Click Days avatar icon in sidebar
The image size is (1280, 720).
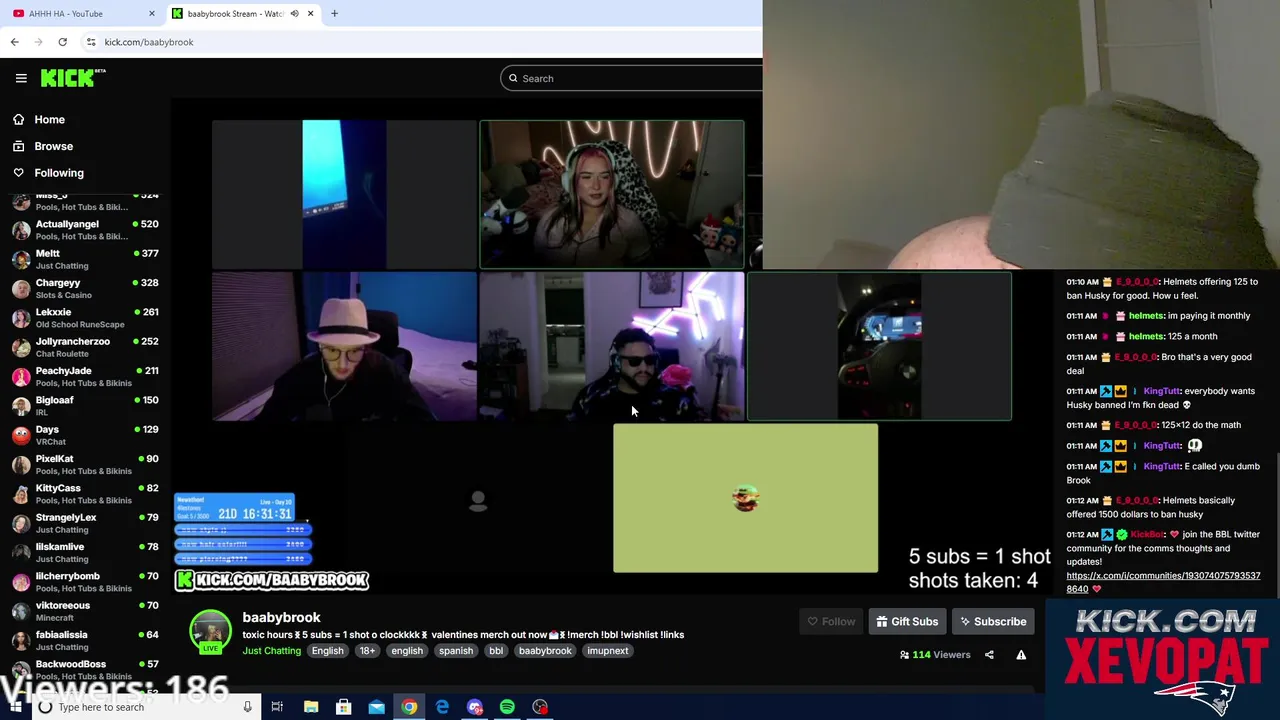(x=21, y=435)
